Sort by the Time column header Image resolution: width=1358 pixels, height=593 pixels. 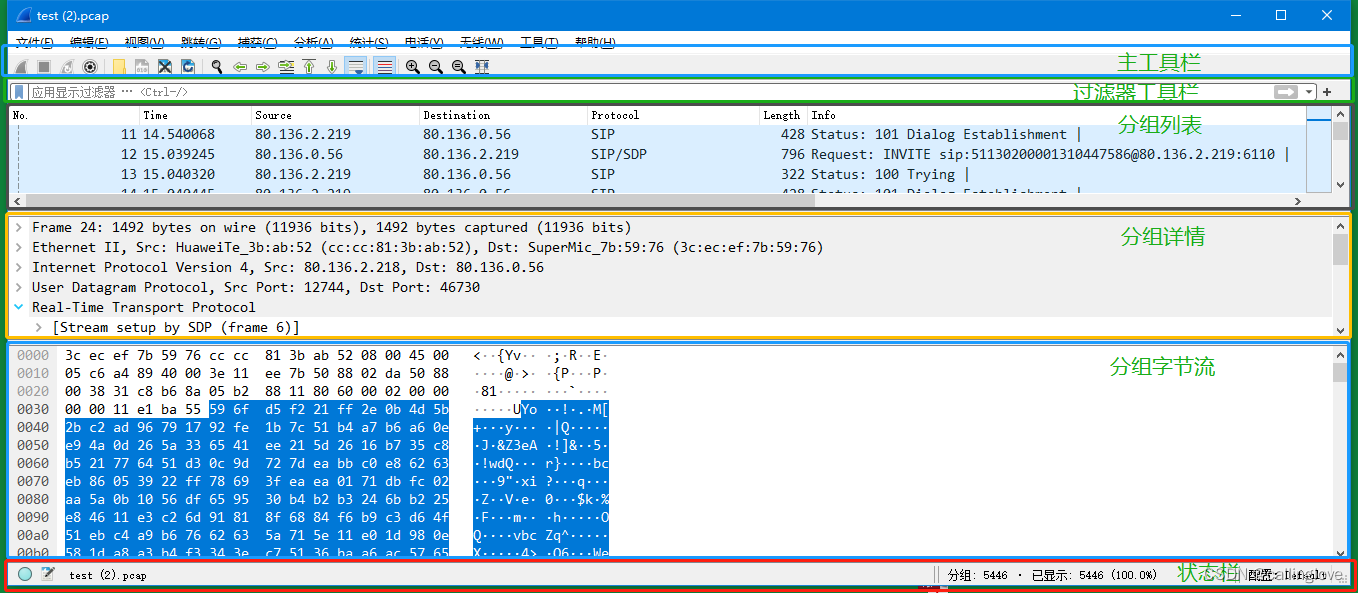[195, 115]
